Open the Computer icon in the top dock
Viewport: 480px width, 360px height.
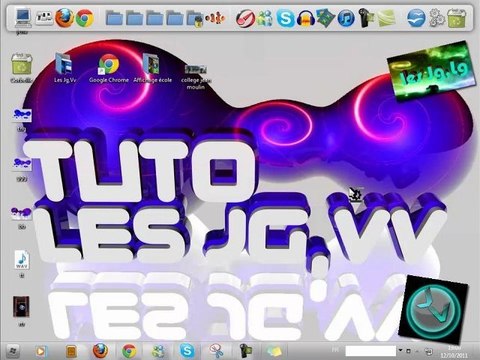pos(23,17)
